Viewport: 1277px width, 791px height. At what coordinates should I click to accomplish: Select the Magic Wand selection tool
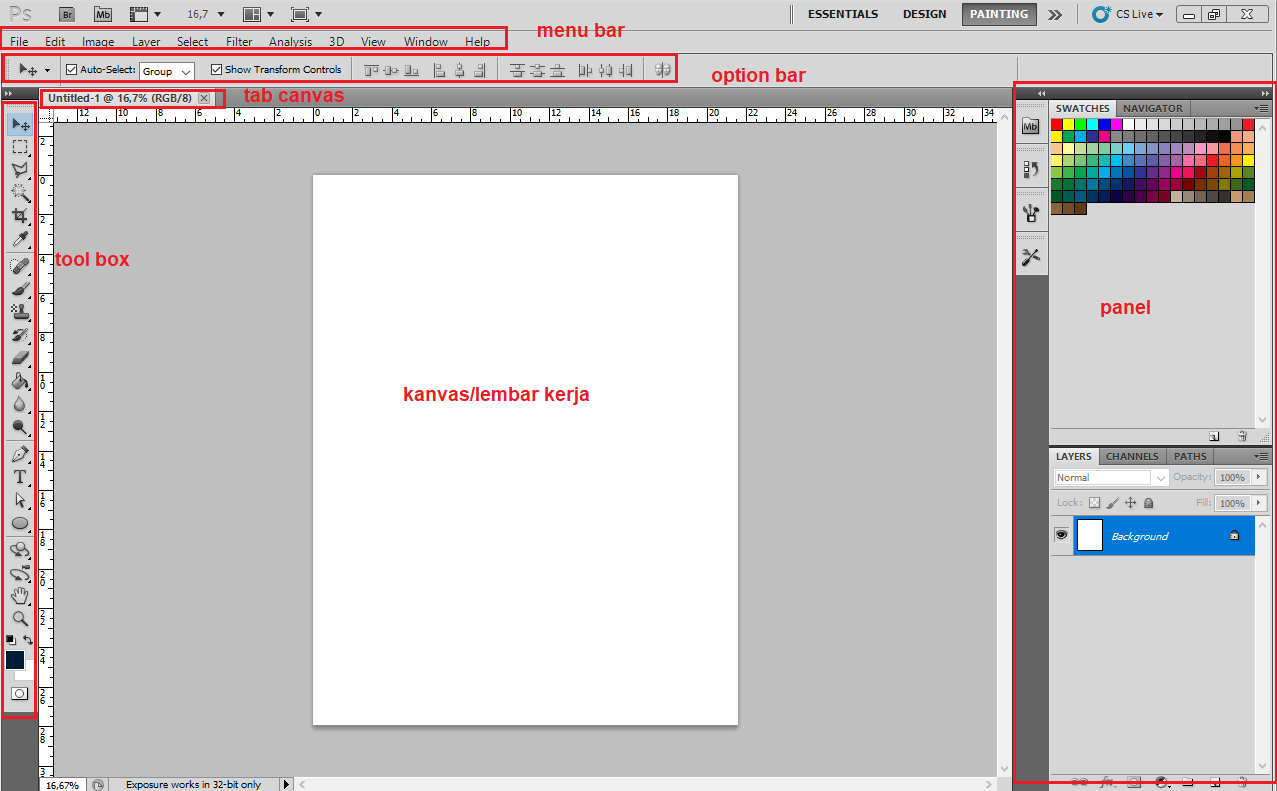[20, 193]
